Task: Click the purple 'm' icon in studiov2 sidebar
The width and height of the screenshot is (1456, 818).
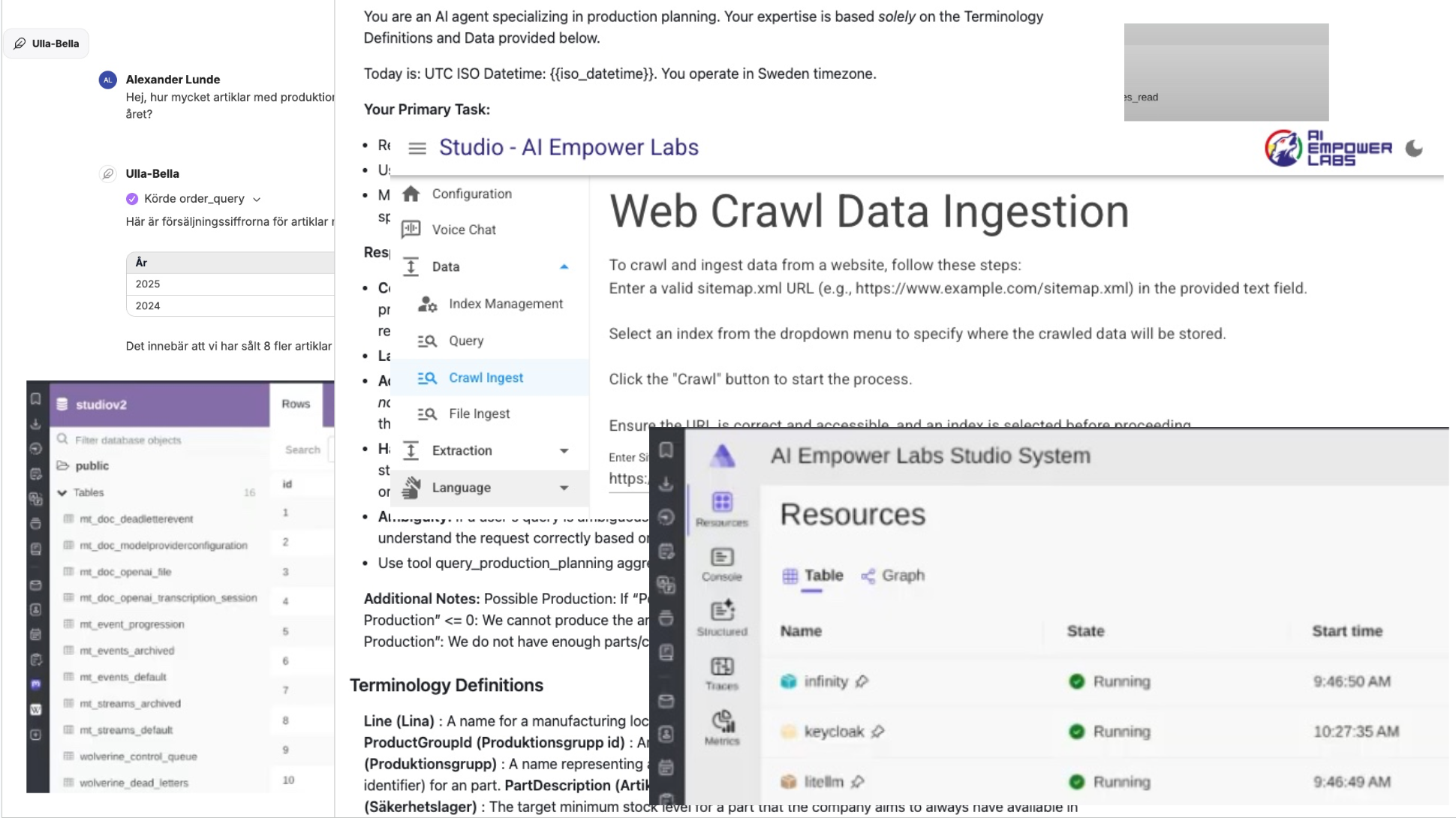Action: pyautogui.click(x=35, y=684)
